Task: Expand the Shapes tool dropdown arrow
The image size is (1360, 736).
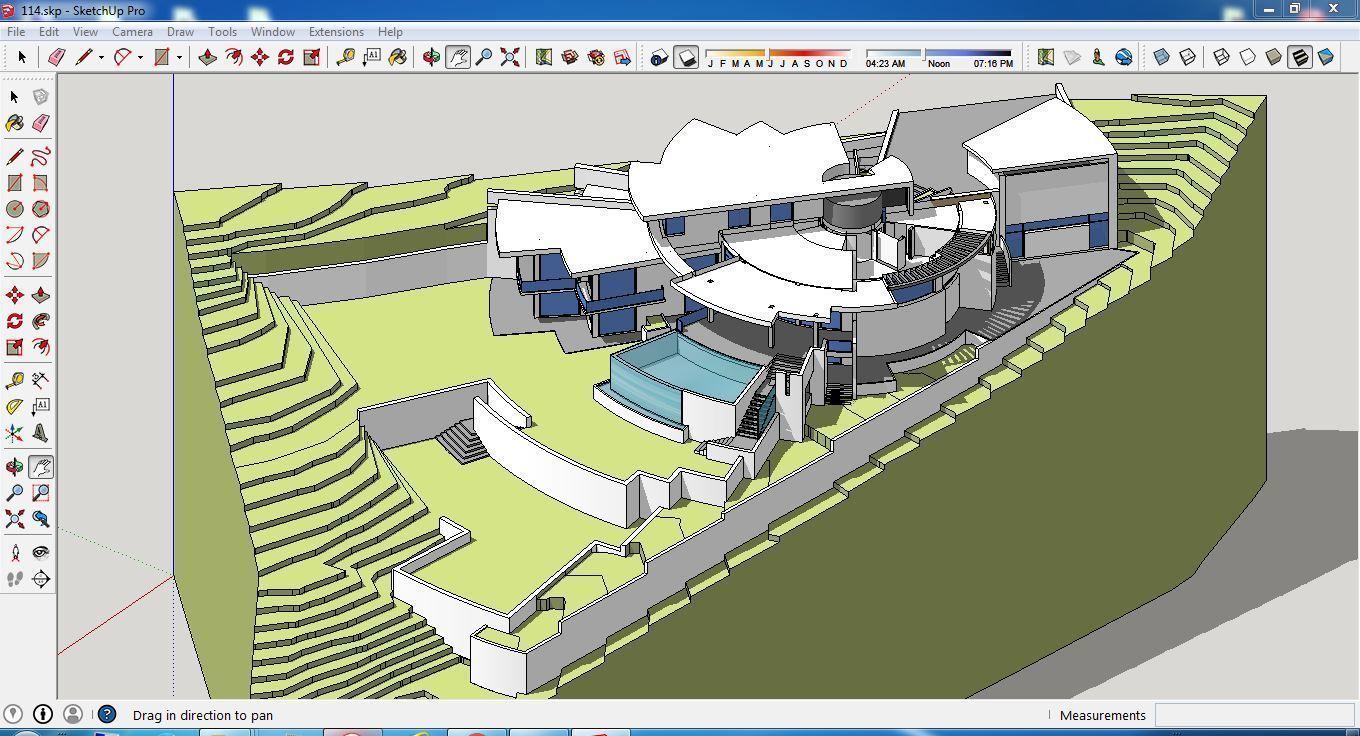Action: (x=179, y=57)
